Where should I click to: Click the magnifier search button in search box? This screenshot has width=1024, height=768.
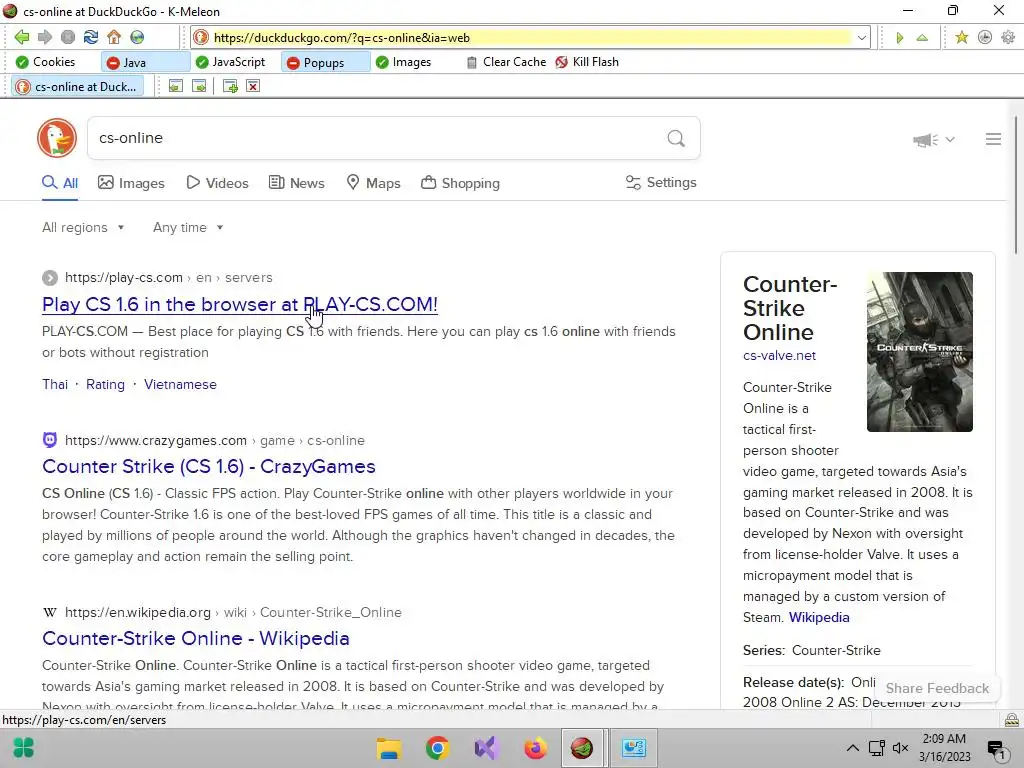676,138
